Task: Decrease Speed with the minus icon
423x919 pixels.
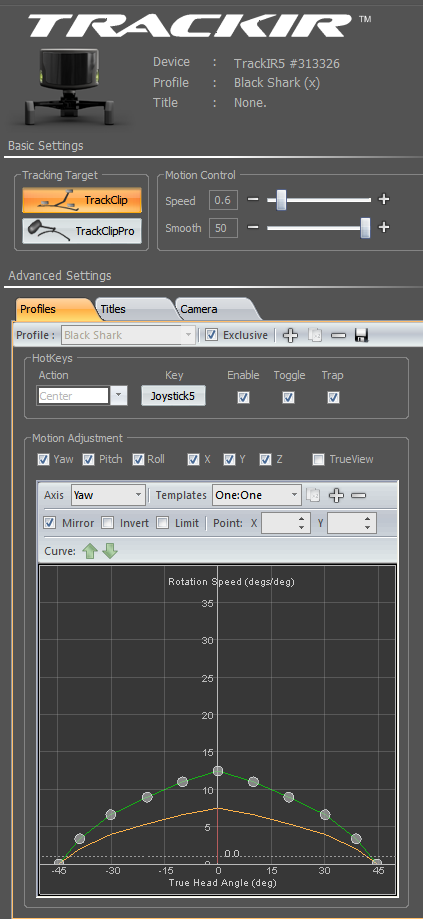Action: tap(253, 200)
